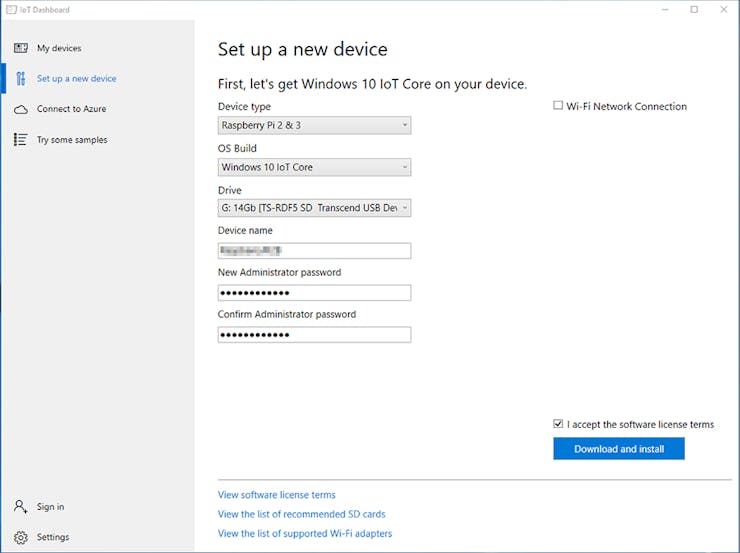
Task: Open the Drive selection dropdown
Action: [x=314, y=208]
